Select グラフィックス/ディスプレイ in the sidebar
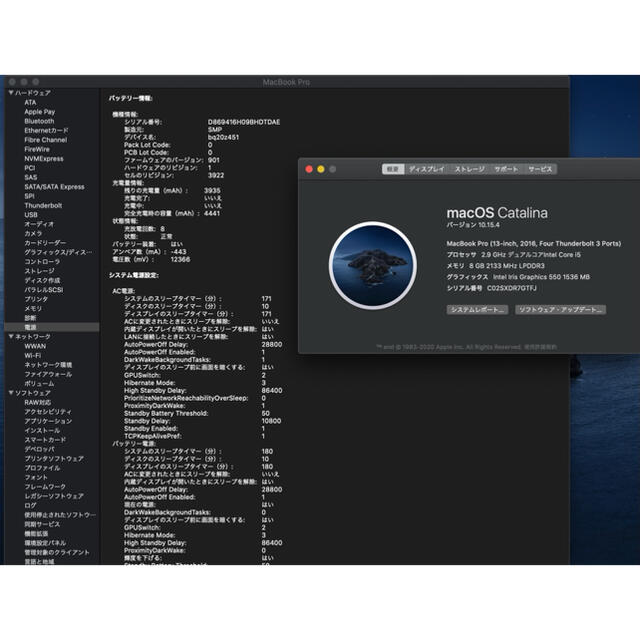The height and width of the screenshot is (640, 640). click(58, 253)
